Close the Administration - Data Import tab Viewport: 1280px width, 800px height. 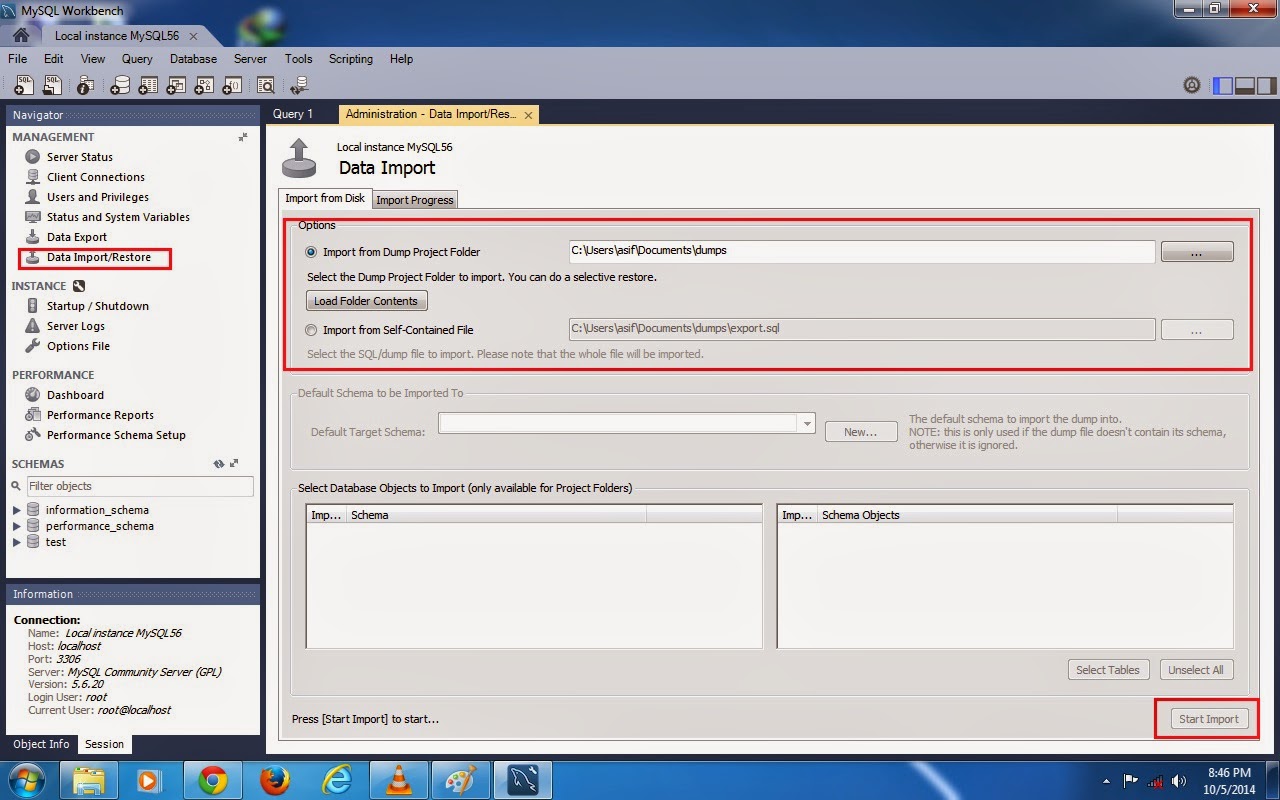(x=528, y=115)
